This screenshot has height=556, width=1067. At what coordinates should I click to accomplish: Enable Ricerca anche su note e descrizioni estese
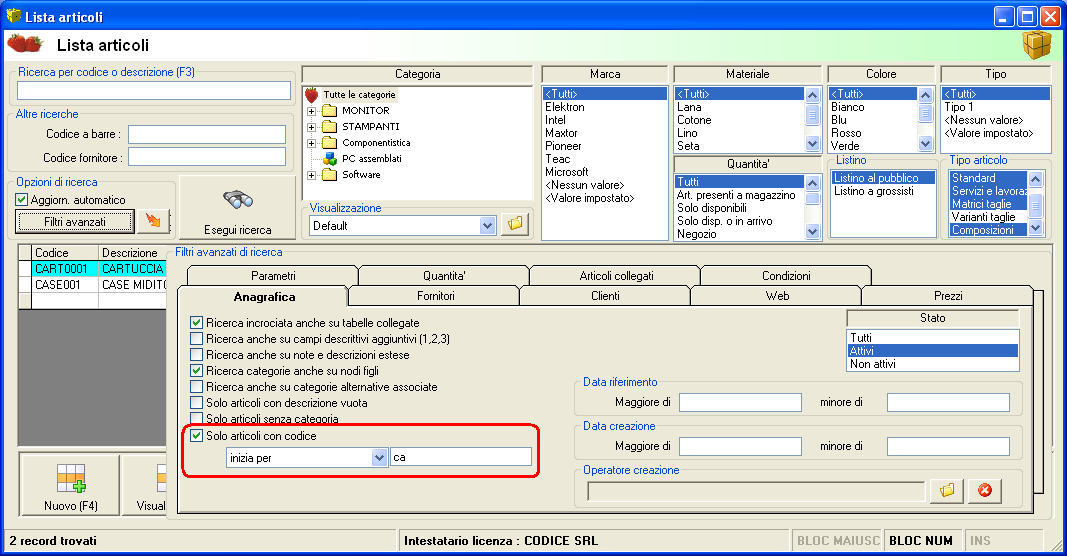click(197, 355)
